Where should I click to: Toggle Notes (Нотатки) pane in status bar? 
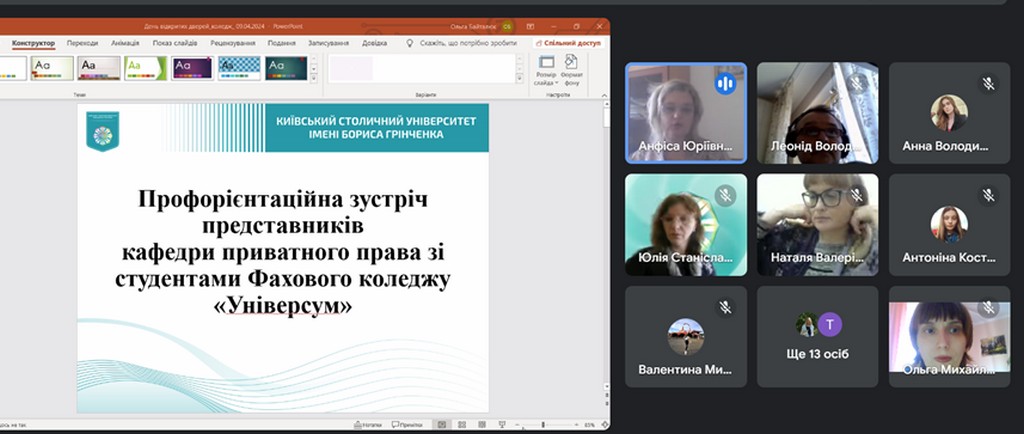tap(369, 425)
